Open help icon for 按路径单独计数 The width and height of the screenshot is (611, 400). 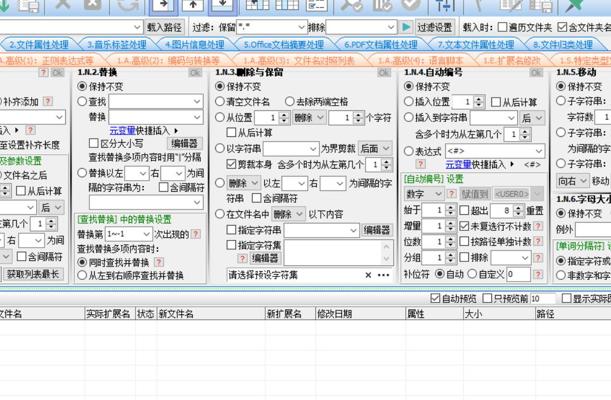pos(538,241)
